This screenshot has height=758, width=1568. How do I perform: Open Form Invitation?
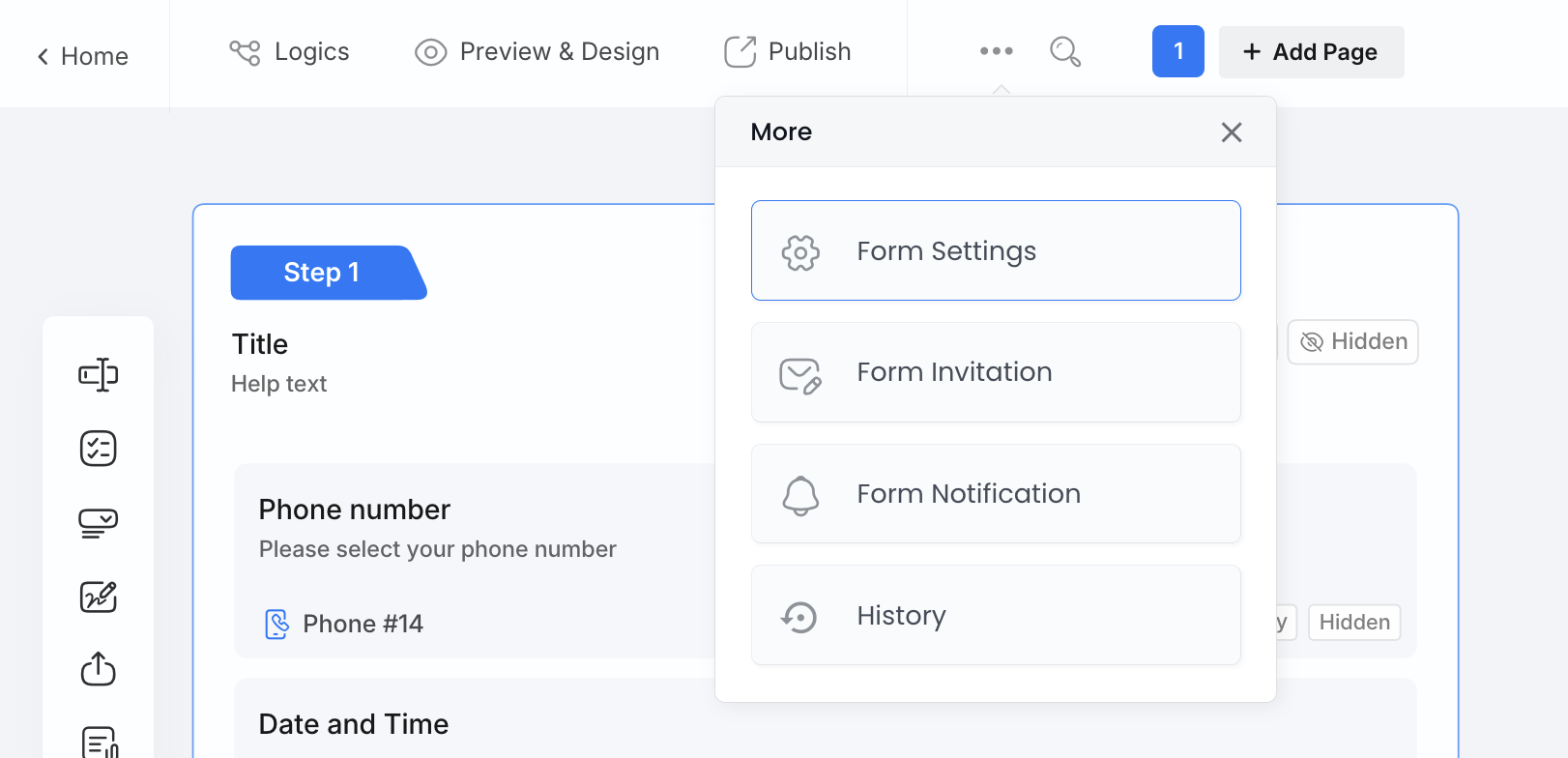[996, 372]
